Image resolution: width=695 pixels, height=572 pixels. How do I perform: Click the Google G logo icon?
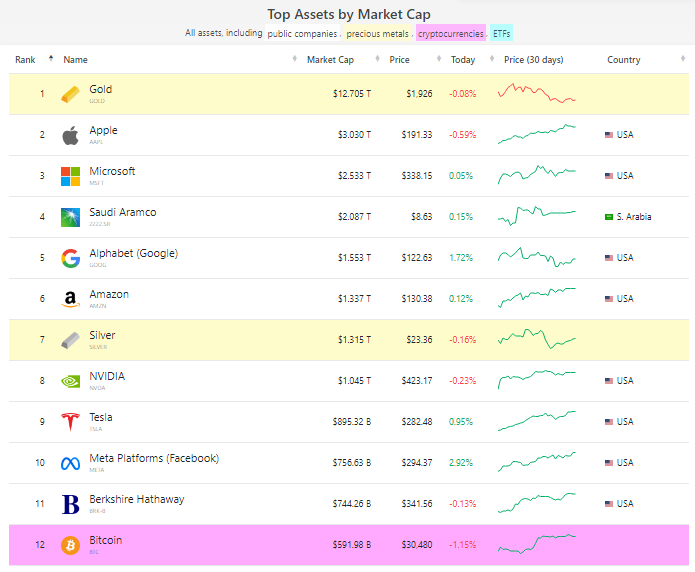point(70,258)
